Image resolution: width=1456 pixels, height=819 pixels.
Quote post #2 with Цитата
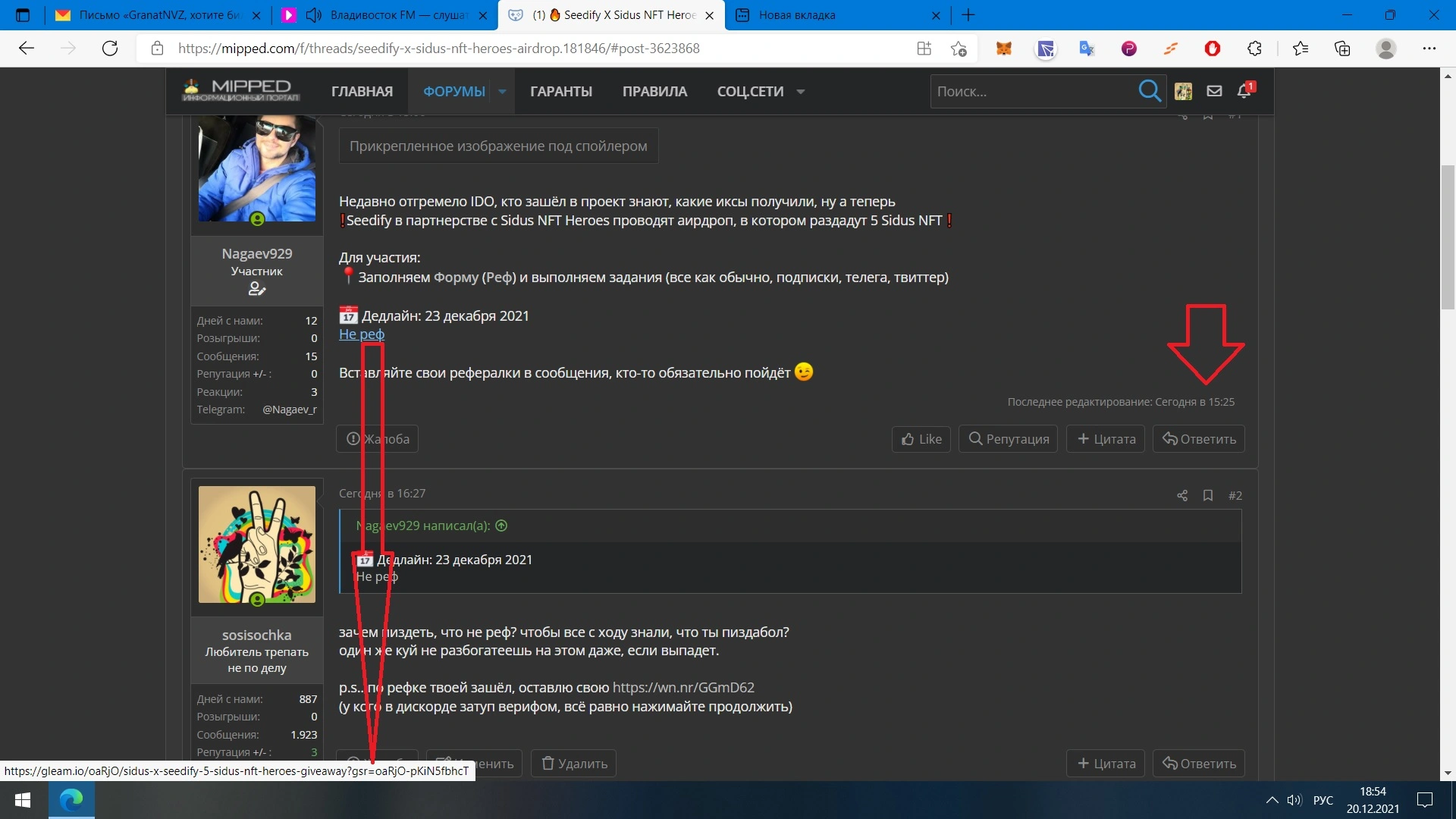click(x=1106, y=764)
